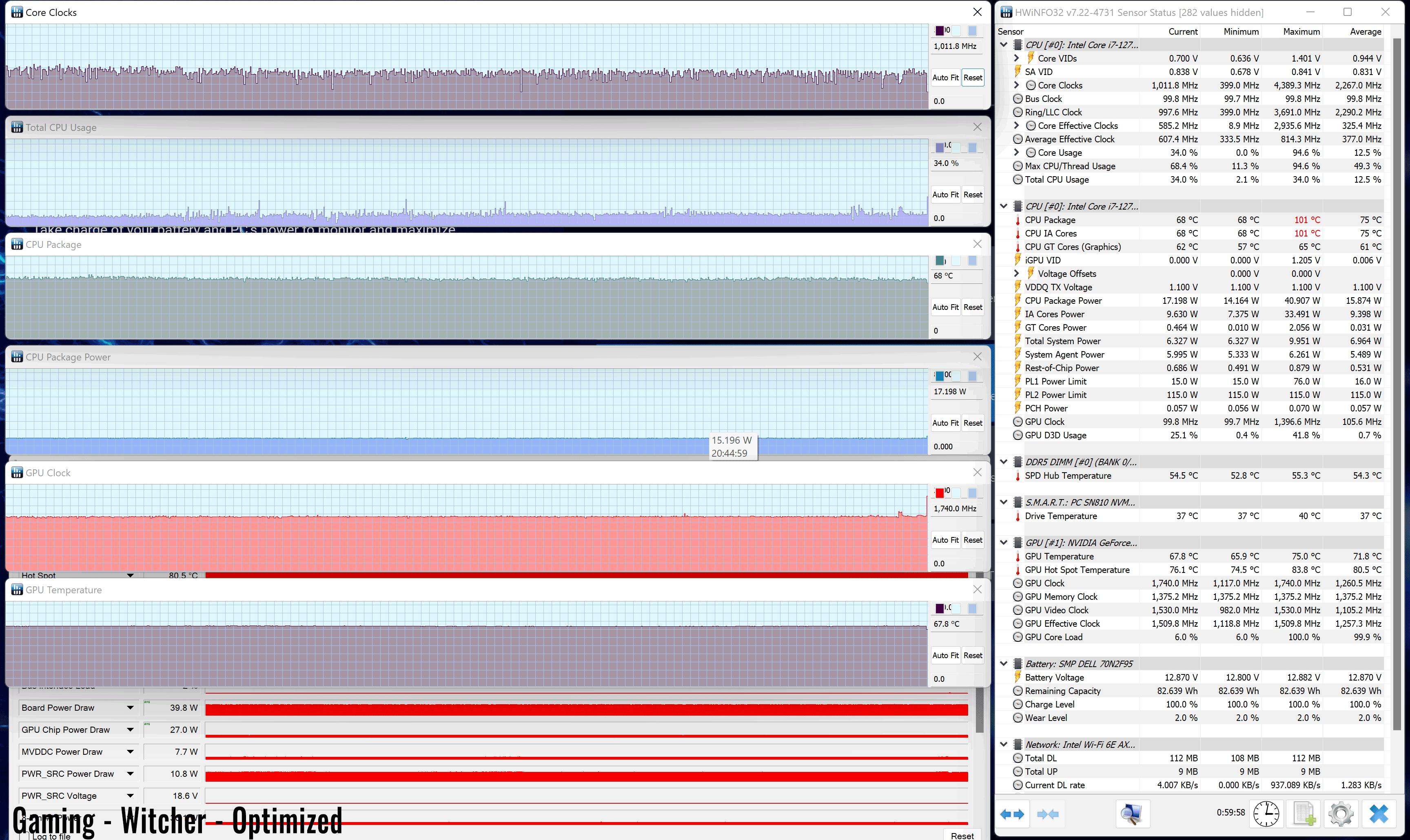This screenshot has width=1410, height=840.
Task: Click the Sensor column header
Action: click(x=1010, y=31)
